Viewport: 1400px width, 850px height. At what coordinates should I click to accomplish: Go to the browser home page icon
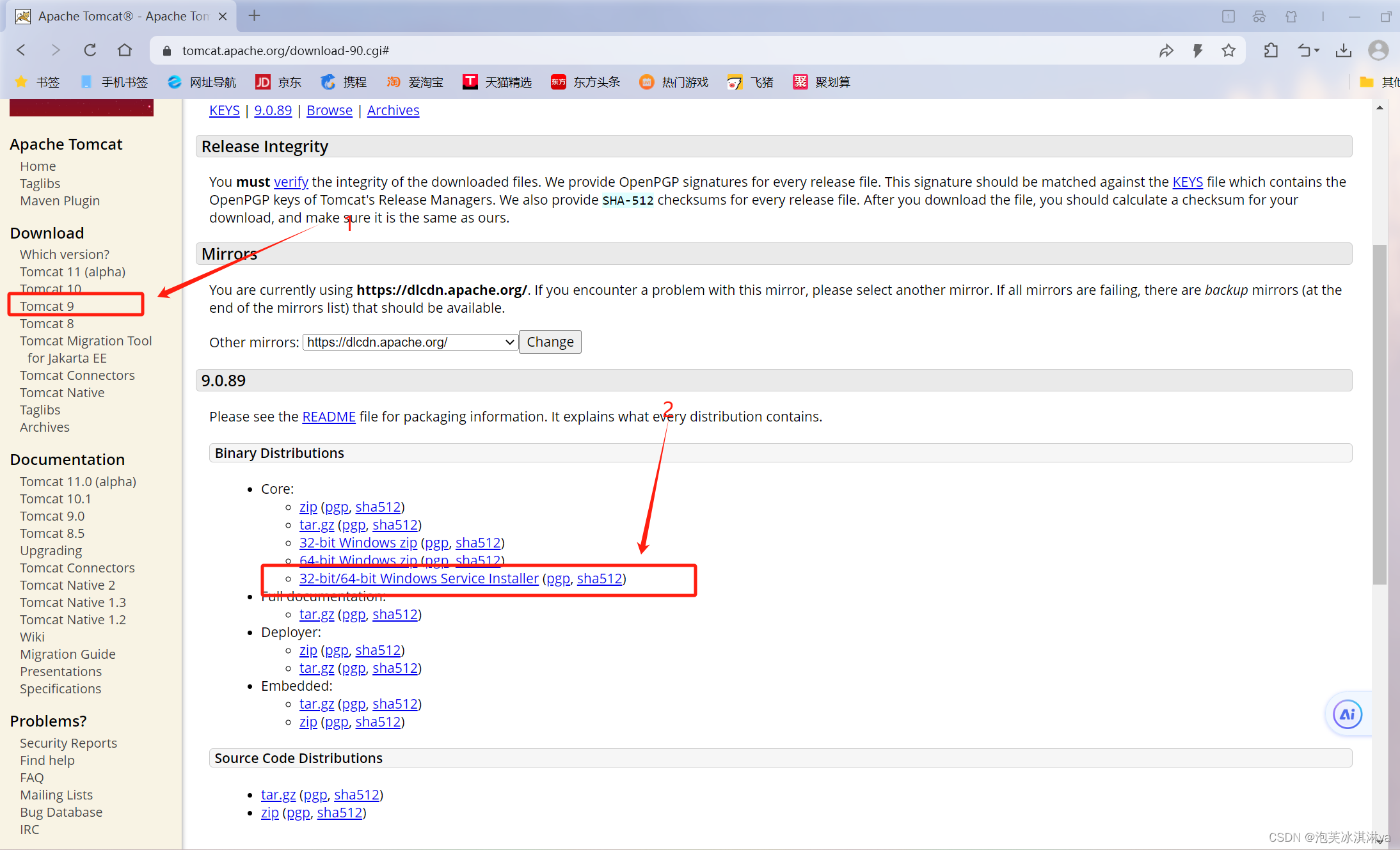click(125, 51)
